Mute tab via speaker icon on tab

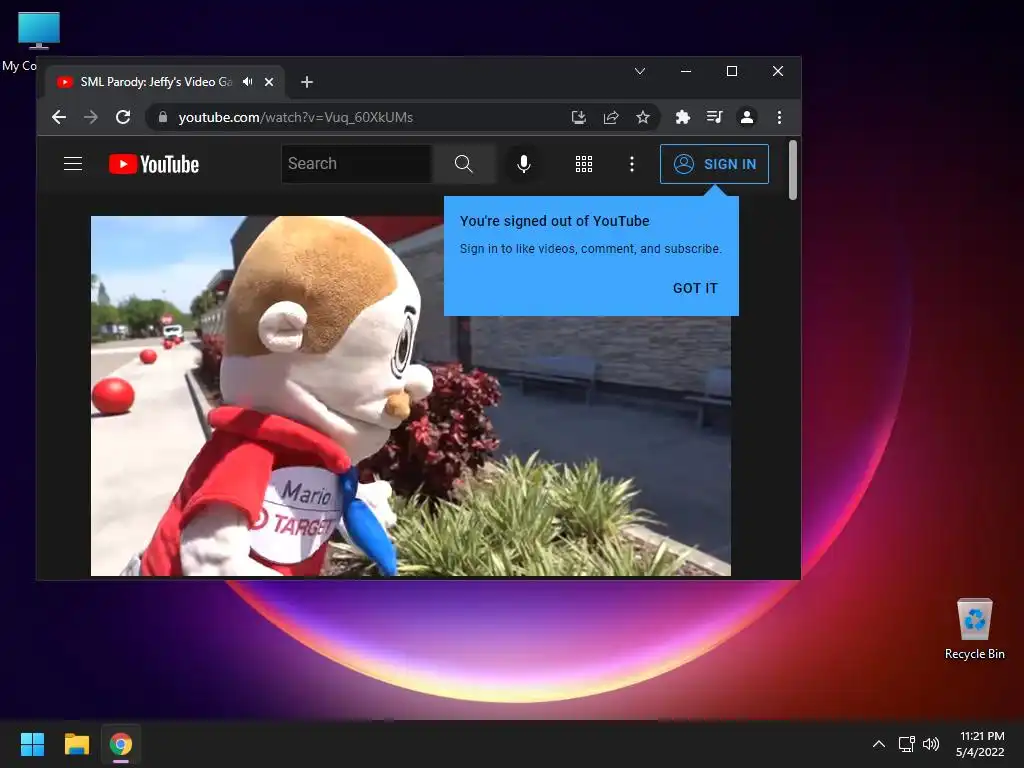[248, 82]
